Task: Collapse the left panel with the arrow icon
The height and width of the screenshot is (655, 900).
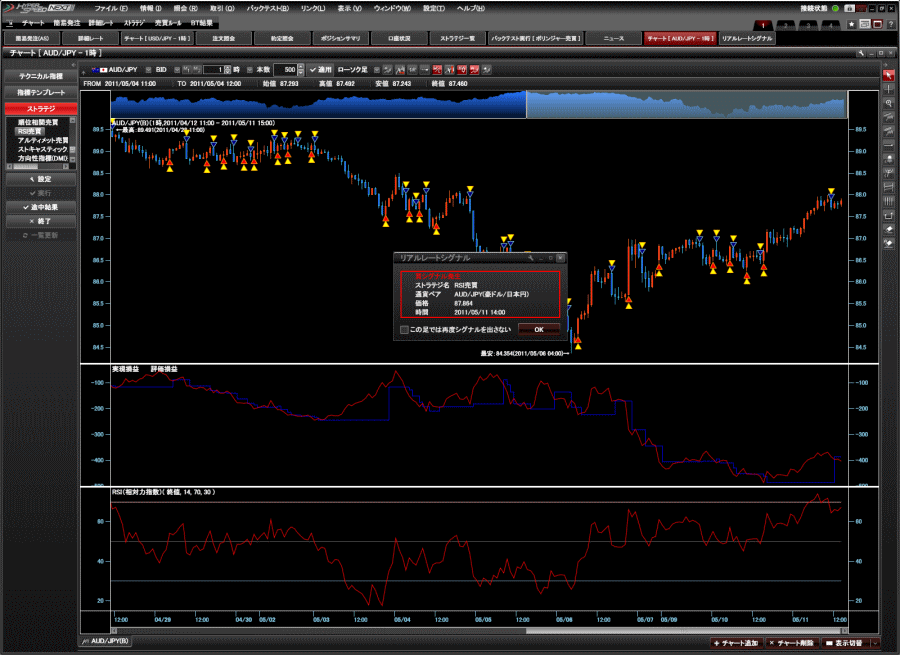Action: click(x=73, y=65)
